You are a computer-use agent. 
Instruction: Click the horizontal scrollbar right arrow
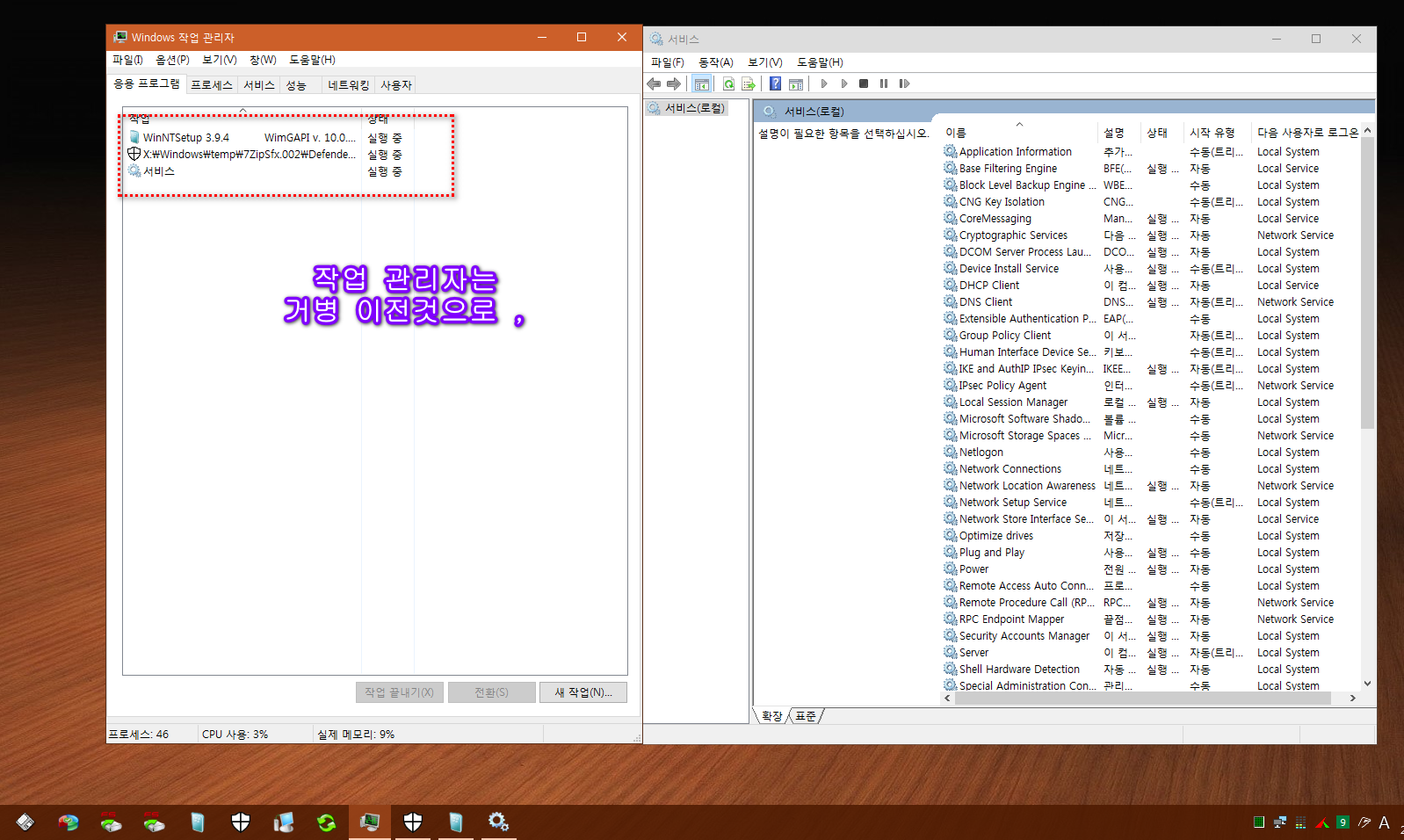[1353, 698]
